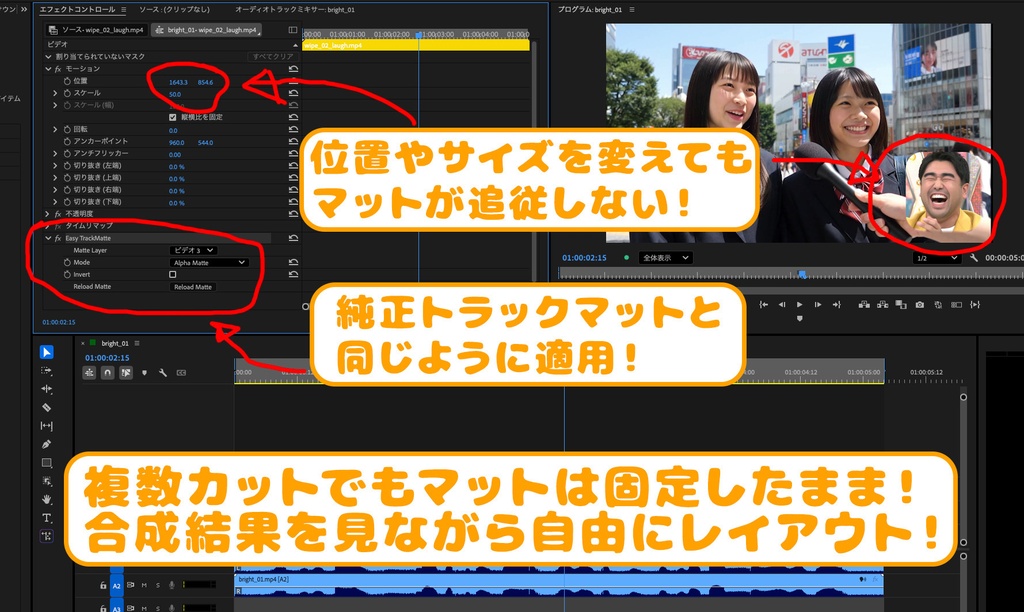Click Export Frame camera icon
Viewport: 1024px width, 612px height.
coord(920,304)
